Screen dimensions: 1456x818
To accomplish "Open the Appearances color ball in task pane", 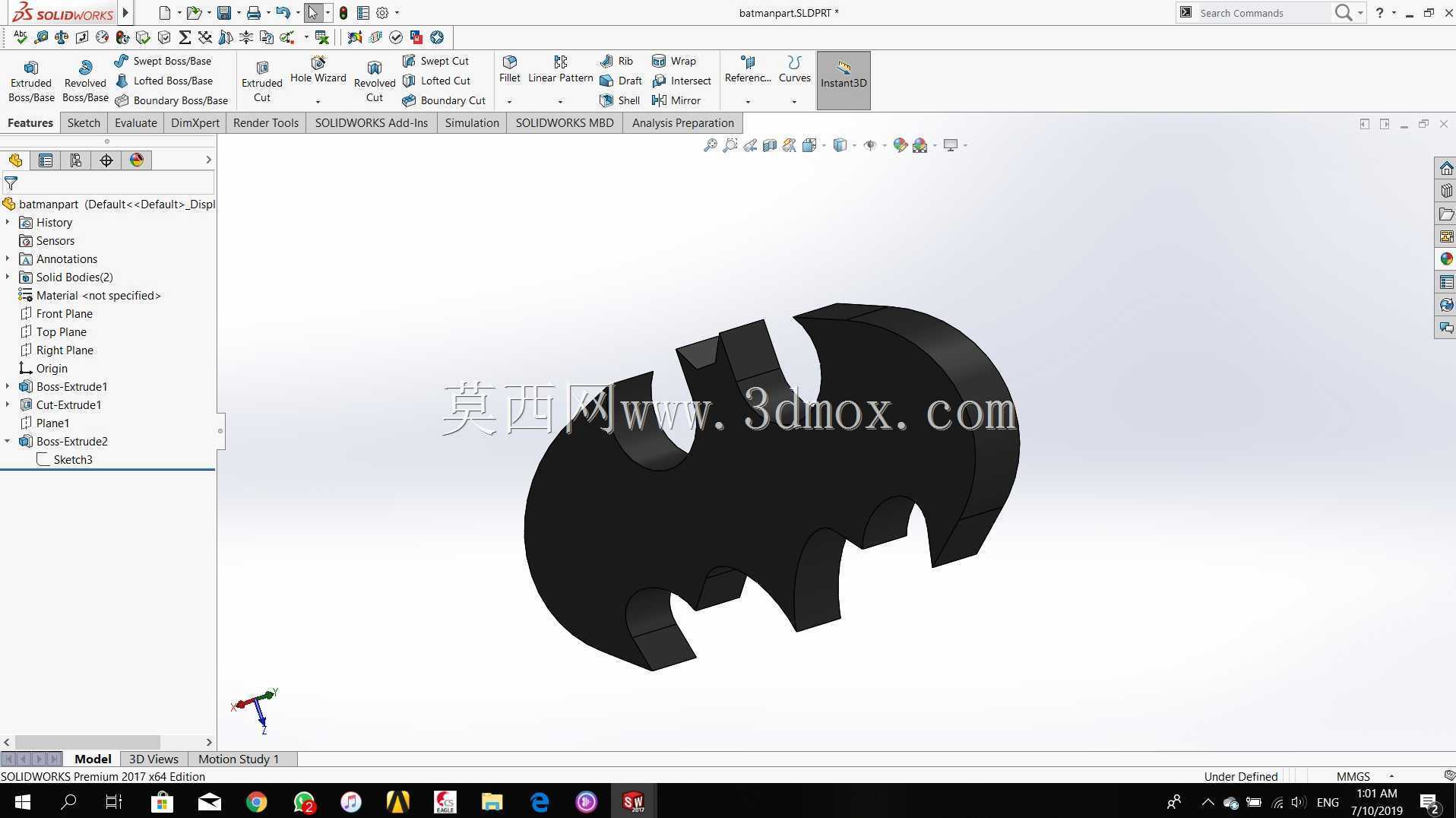I will point(1446,259).
